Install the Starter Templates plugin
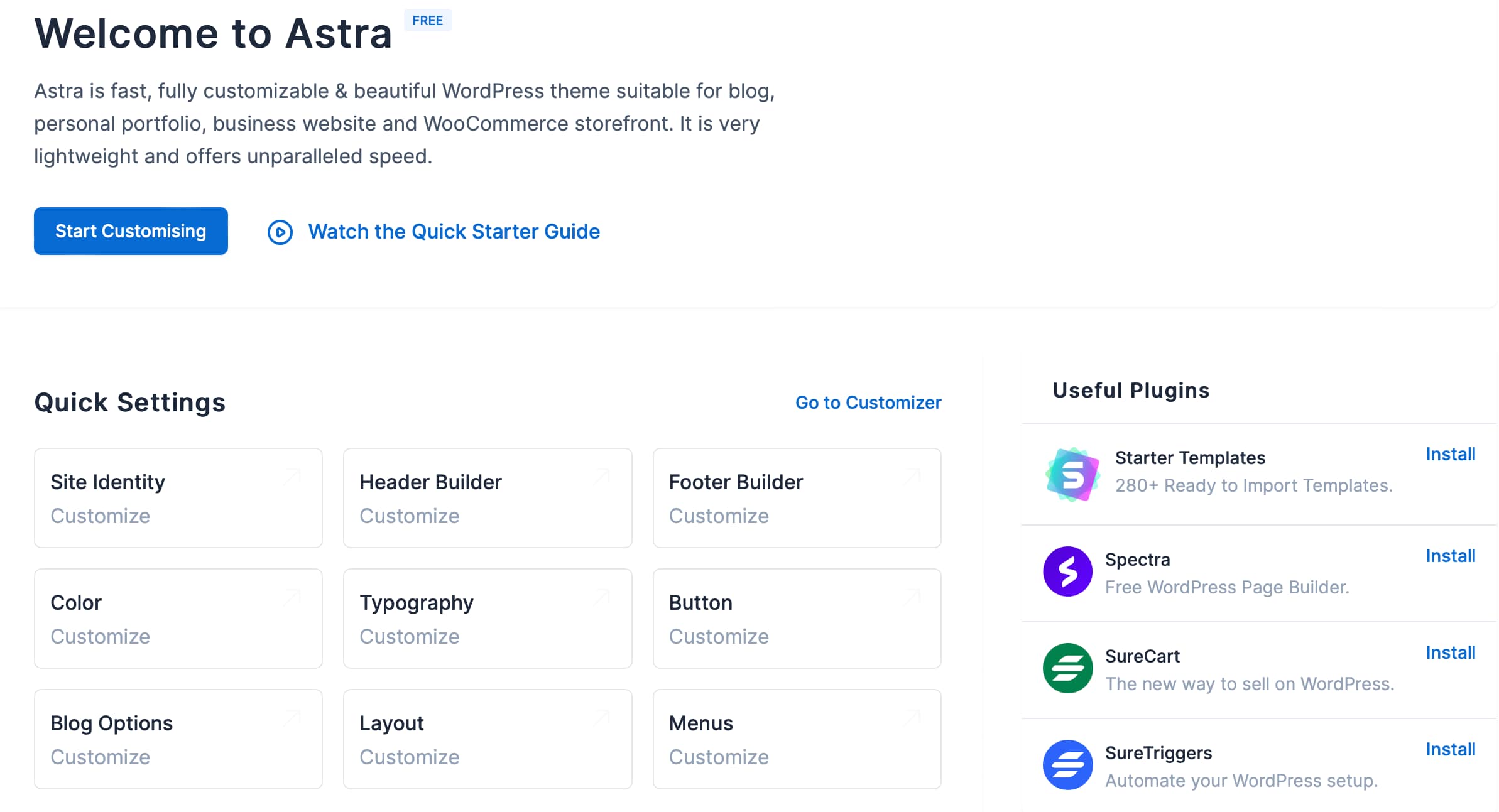This screenshot has height=812, width=1499. tap(1451, 454)
